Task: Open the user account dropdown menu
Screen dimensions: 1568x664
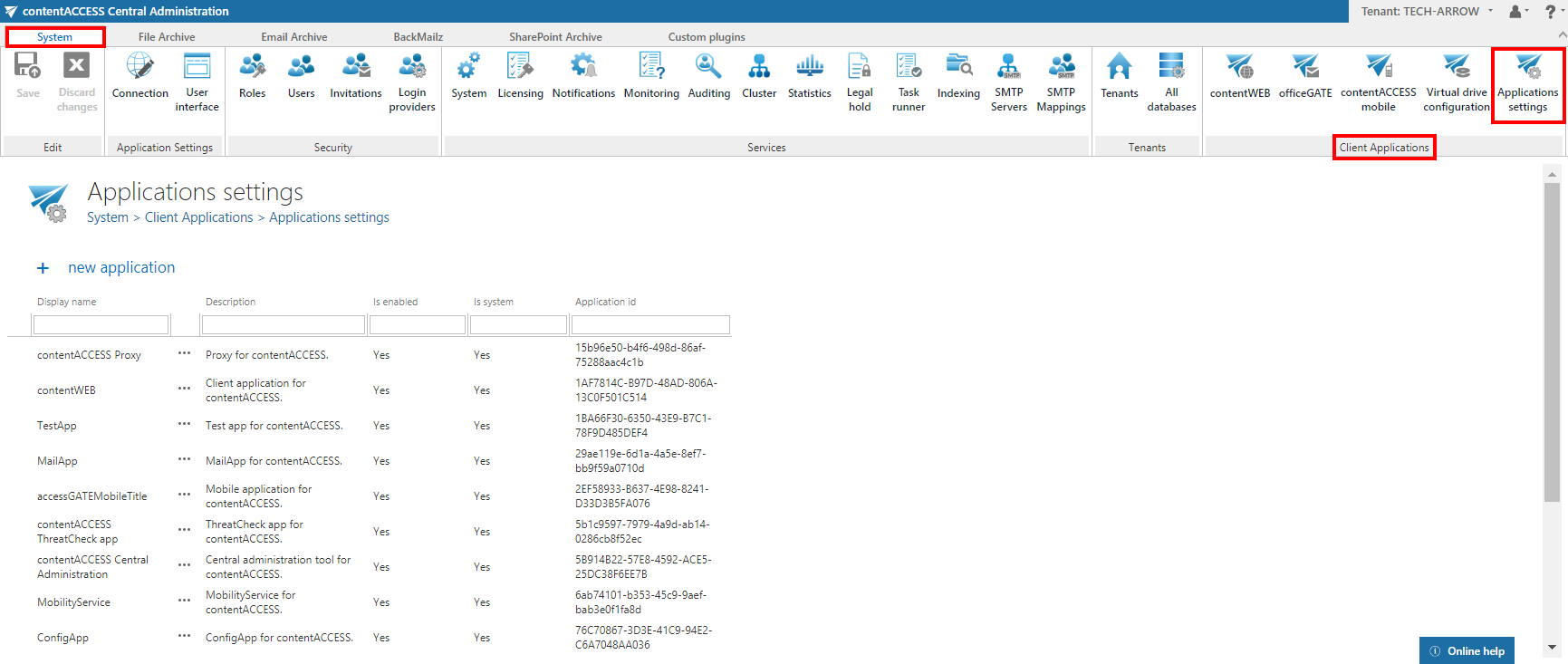Action: pos(1518,12)
